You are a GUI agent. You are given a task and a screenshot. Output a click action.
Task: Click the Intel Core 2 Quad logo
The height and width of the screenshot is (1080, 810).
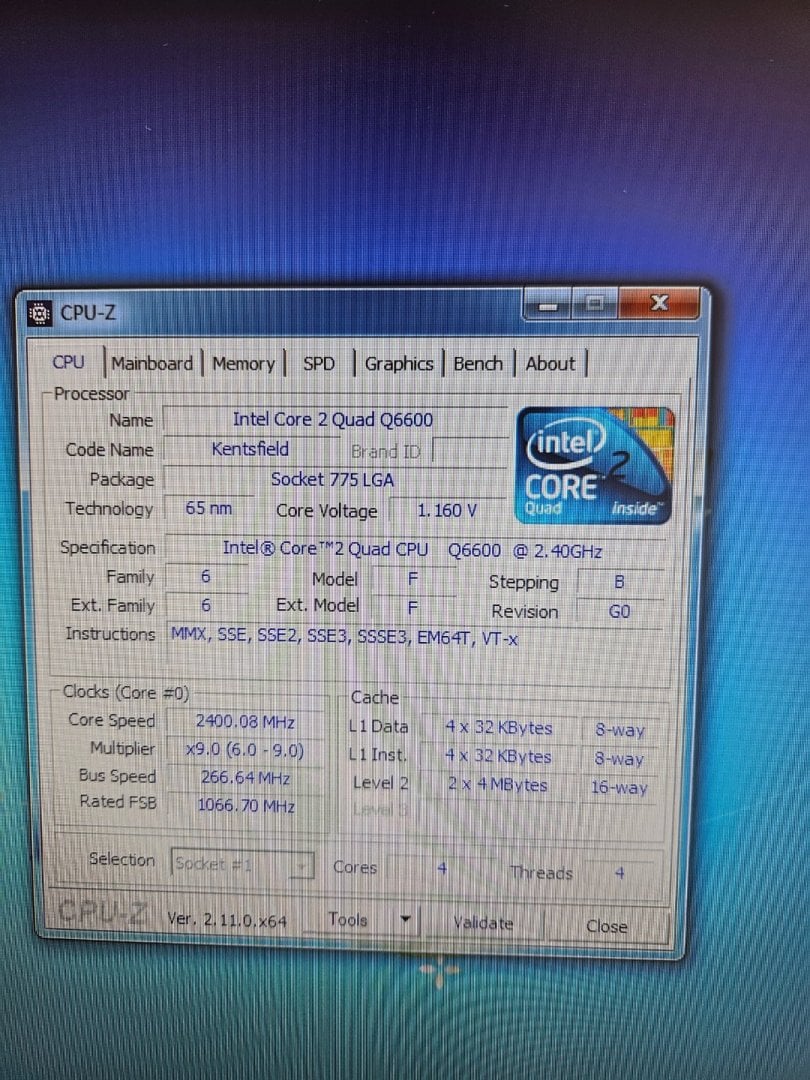(x=594, y=466)
